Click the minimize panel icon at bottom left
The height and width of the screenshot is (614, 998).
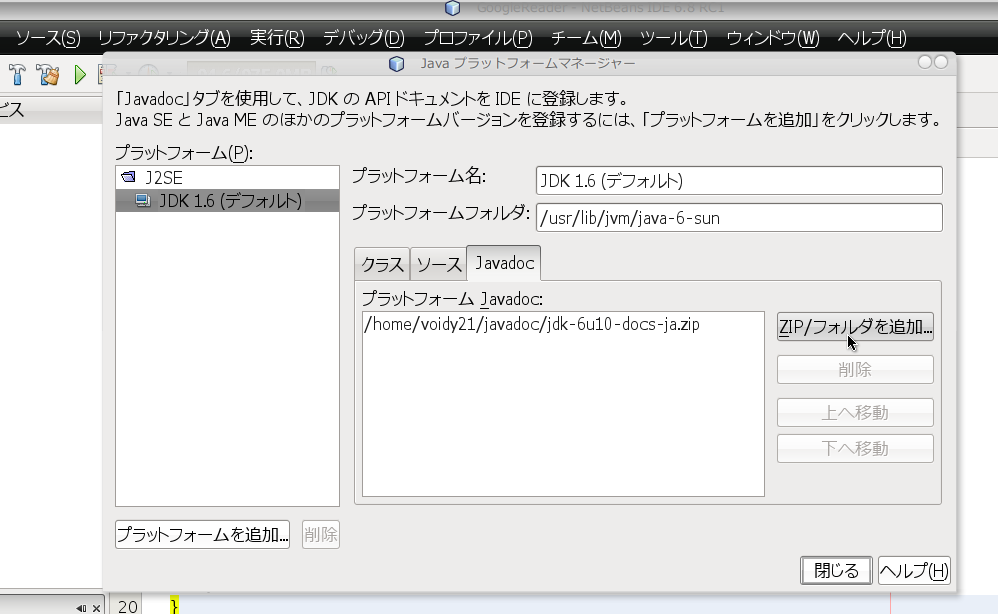[x=81, y=608]
